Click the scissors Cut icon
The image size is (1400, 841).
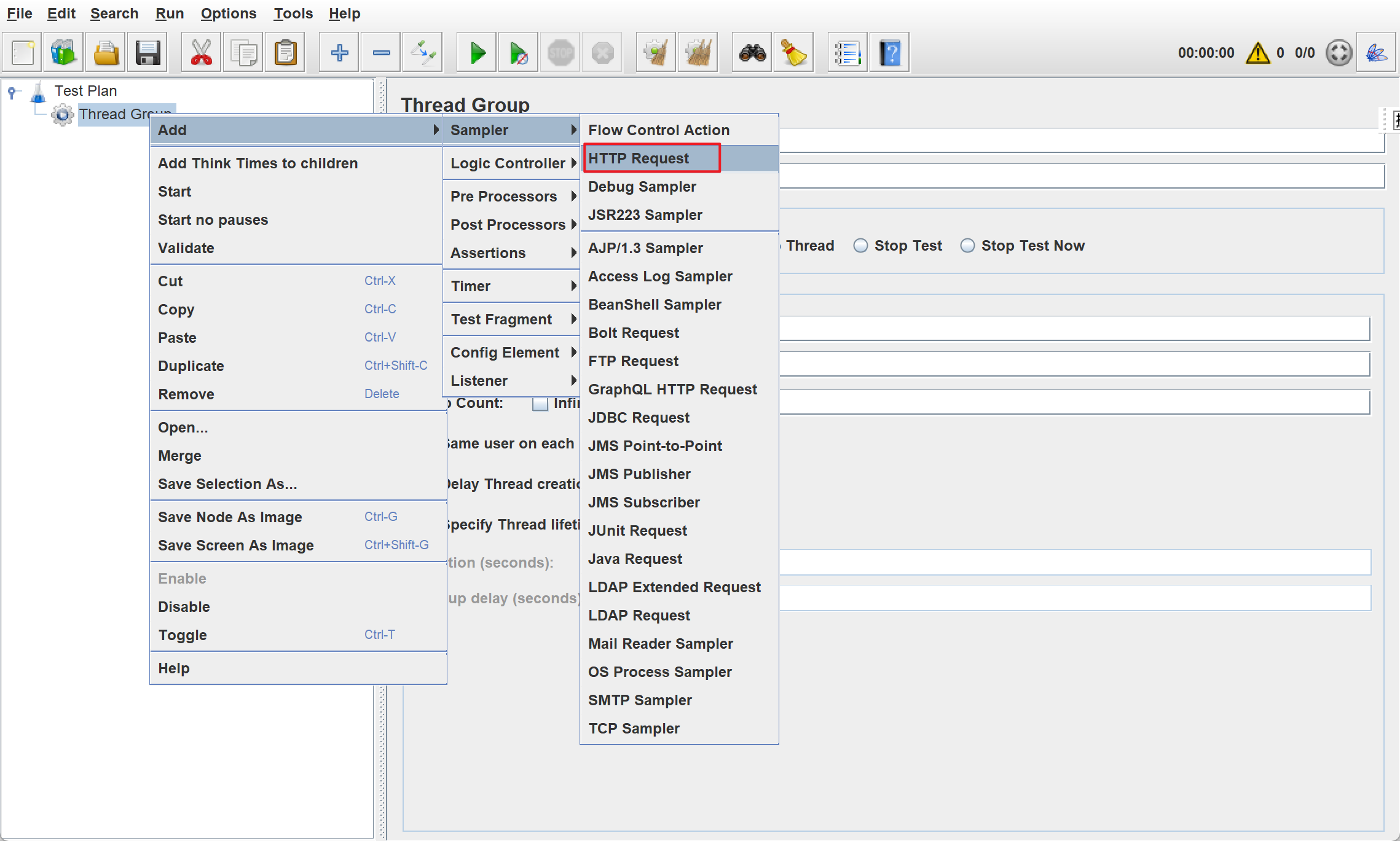pos(201,53)
